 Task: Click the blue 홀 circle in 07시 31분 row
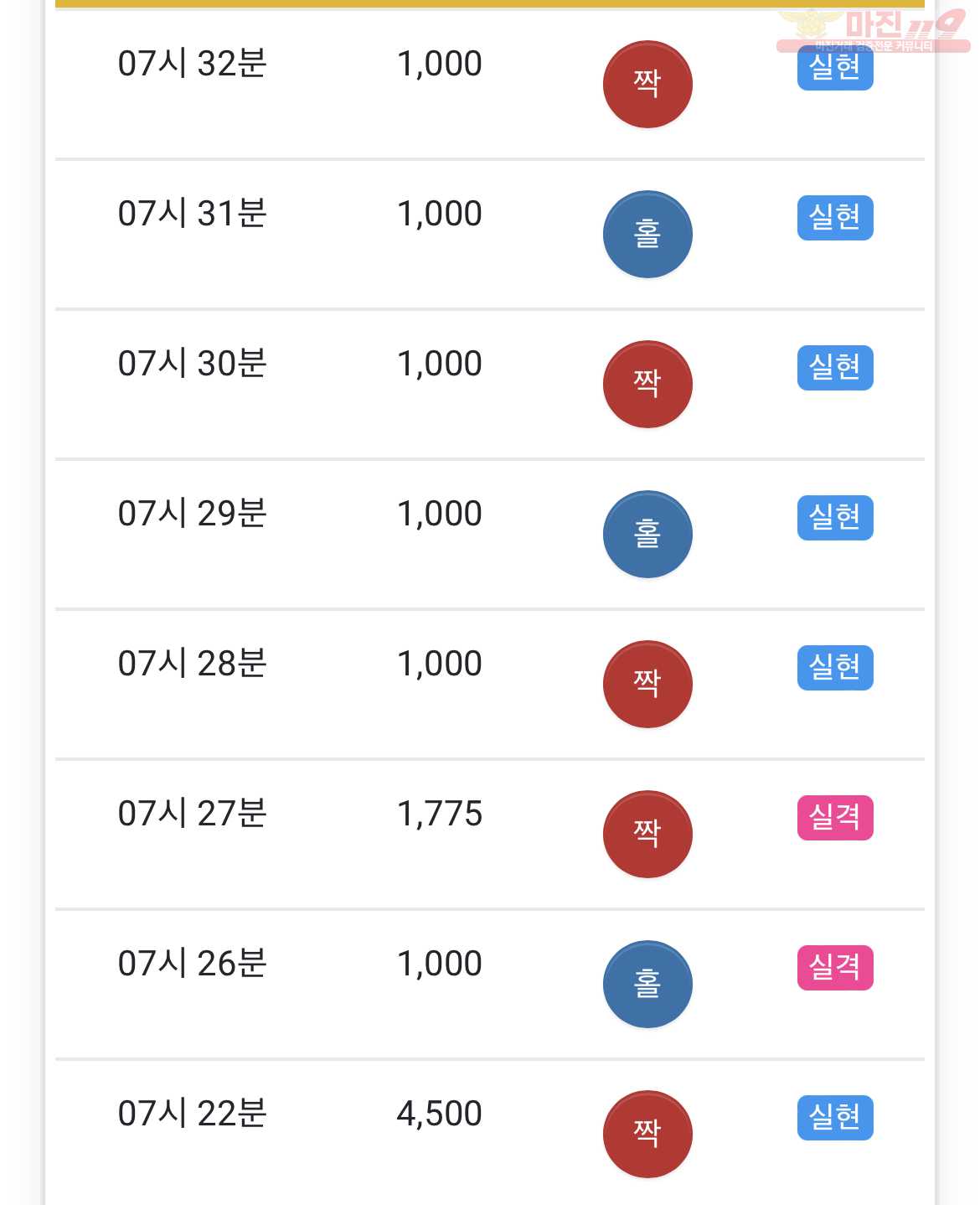pos(647,234)
